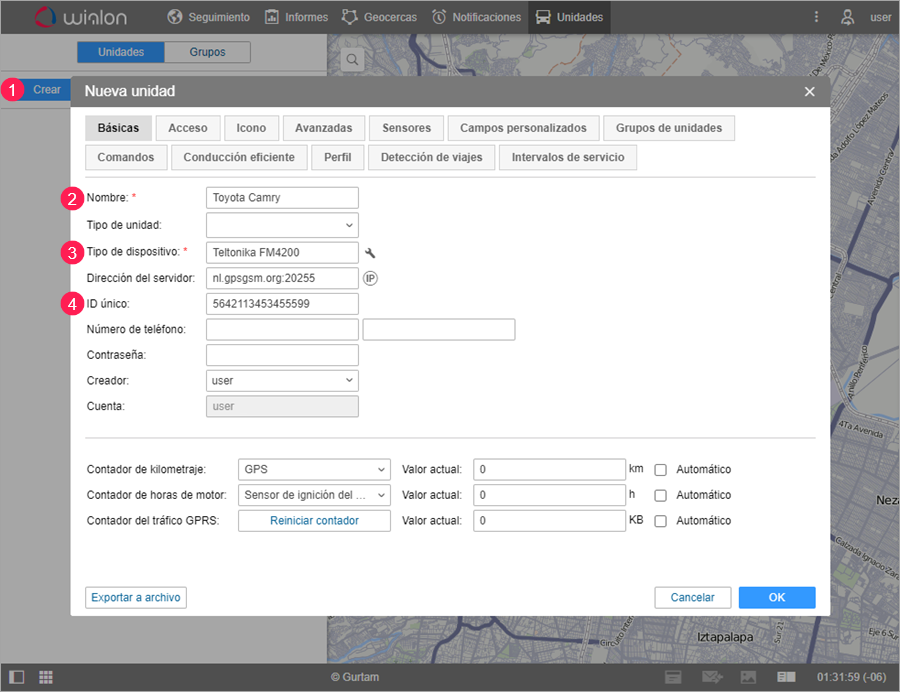The image size is (900, 692).
Task: Switch to the Grupos de unidades tab
Action: [x=669, y=128]
